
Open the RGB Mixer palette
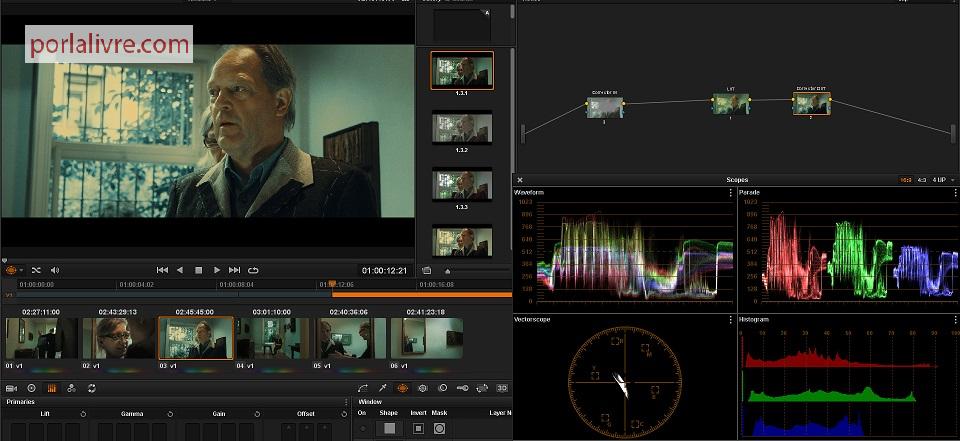click(x=72, y=388)
